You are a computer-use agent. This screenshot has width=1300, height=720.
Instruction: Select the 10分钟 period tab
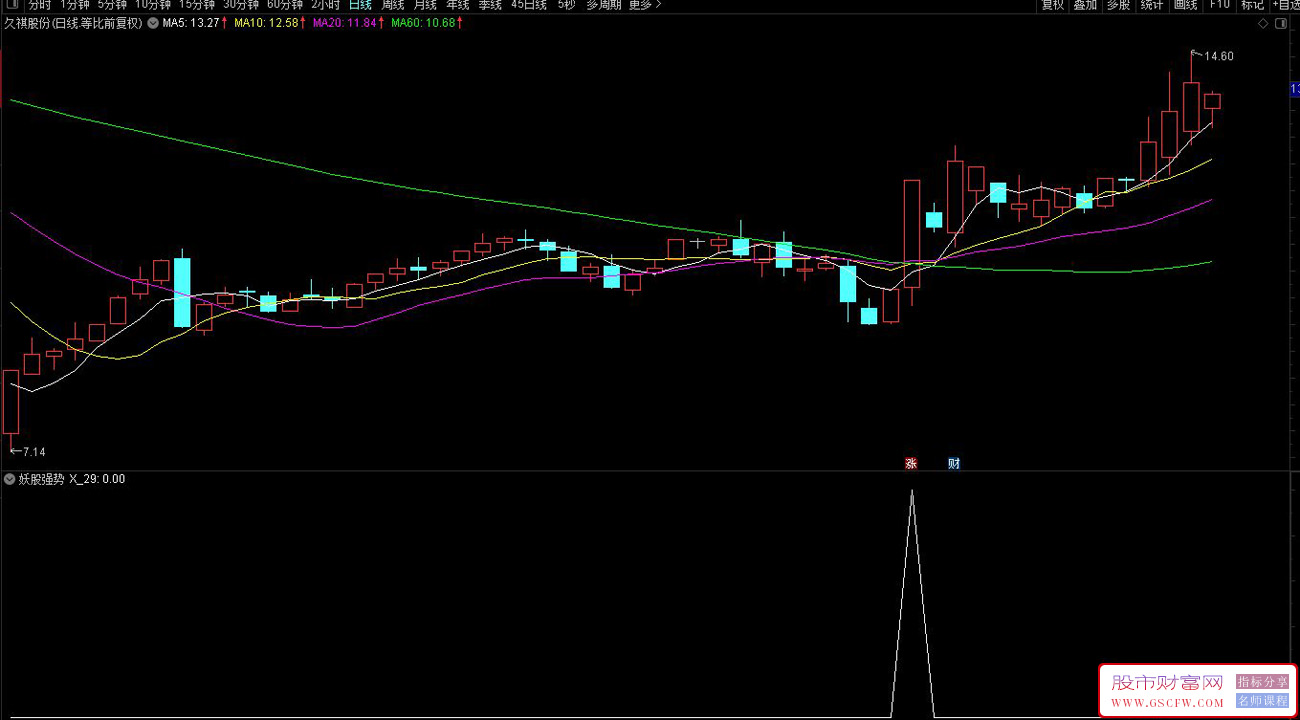pos(153,5)
